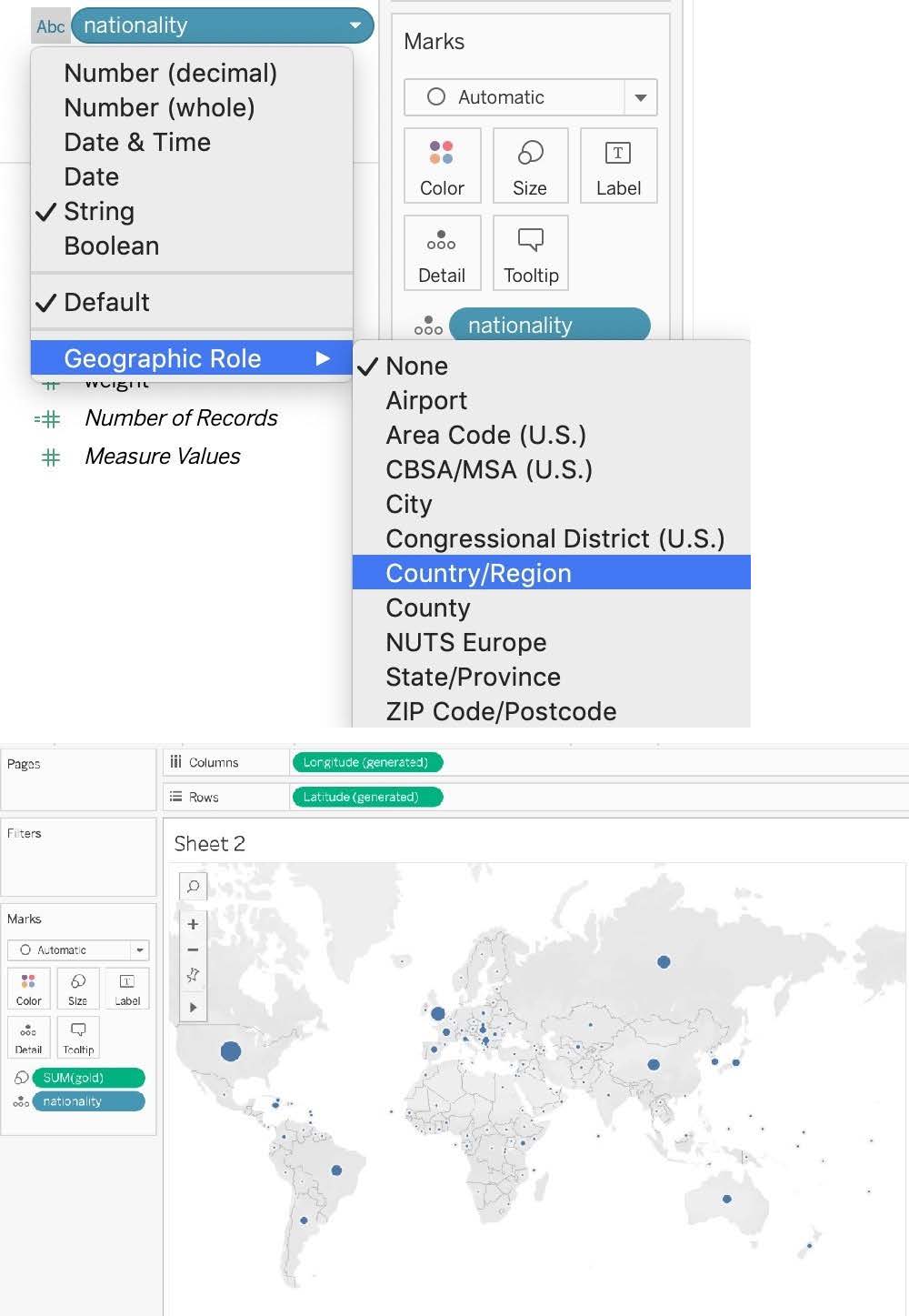
Task: Expand the map toolbar arrow flyout
Action: (x=193, y=1008)
